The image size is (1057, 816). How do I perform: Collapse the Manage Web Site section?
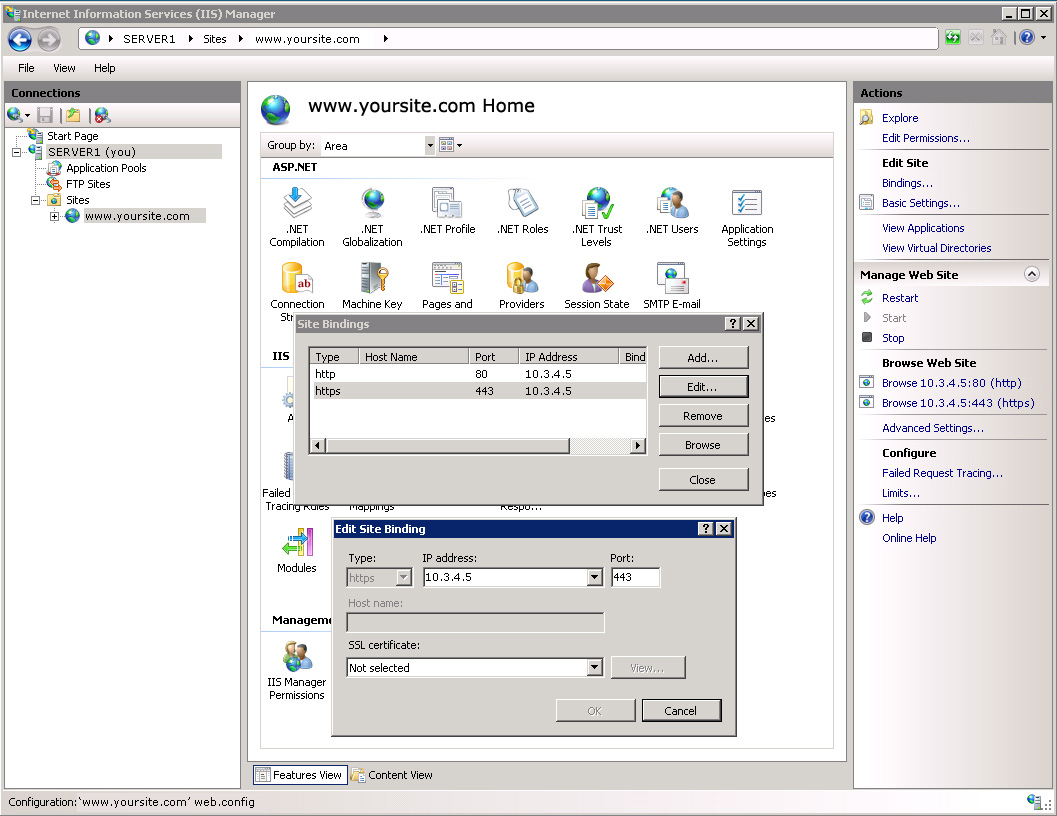pyautogui.click(x=1031, y=274)
